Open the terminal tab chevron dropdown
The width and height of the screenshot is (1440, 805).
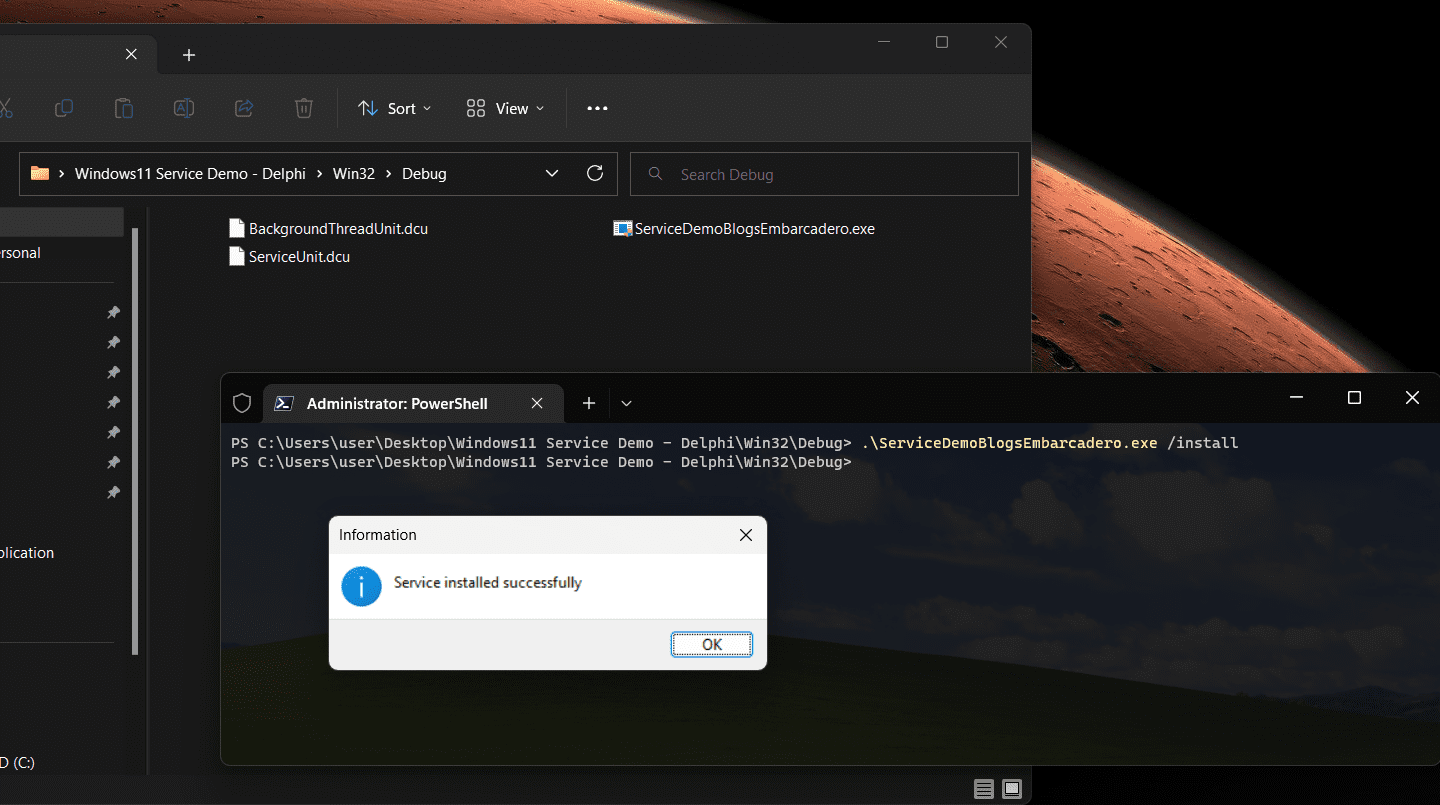pos(626,403)
